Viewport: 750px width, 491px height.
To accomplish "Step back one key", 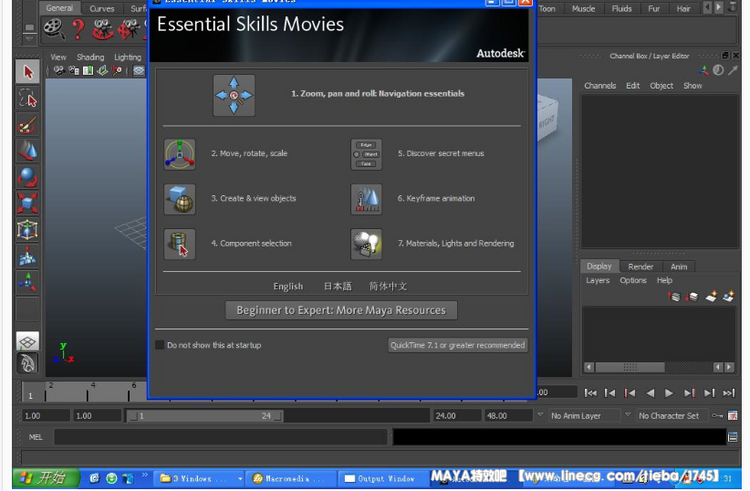I will [x=629, y=393].
